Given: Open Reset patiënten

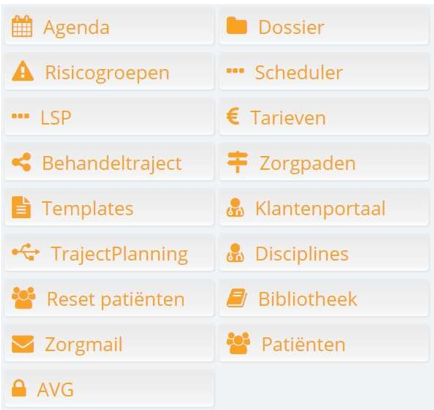Looking at the screenshot, I should click(x=109, y=298).
